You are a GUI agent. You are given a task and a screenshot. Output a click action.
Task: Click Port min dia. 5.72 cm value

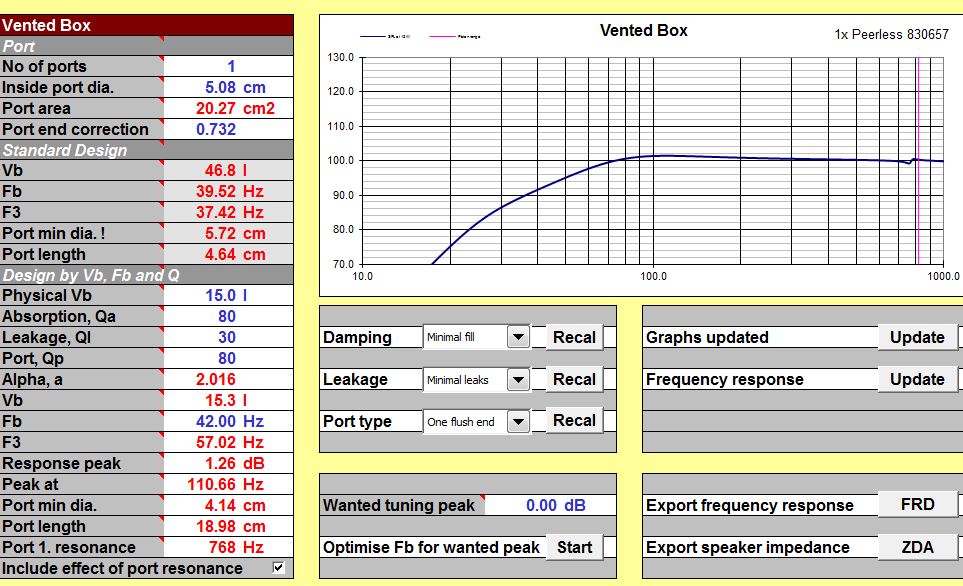(228, 233)
